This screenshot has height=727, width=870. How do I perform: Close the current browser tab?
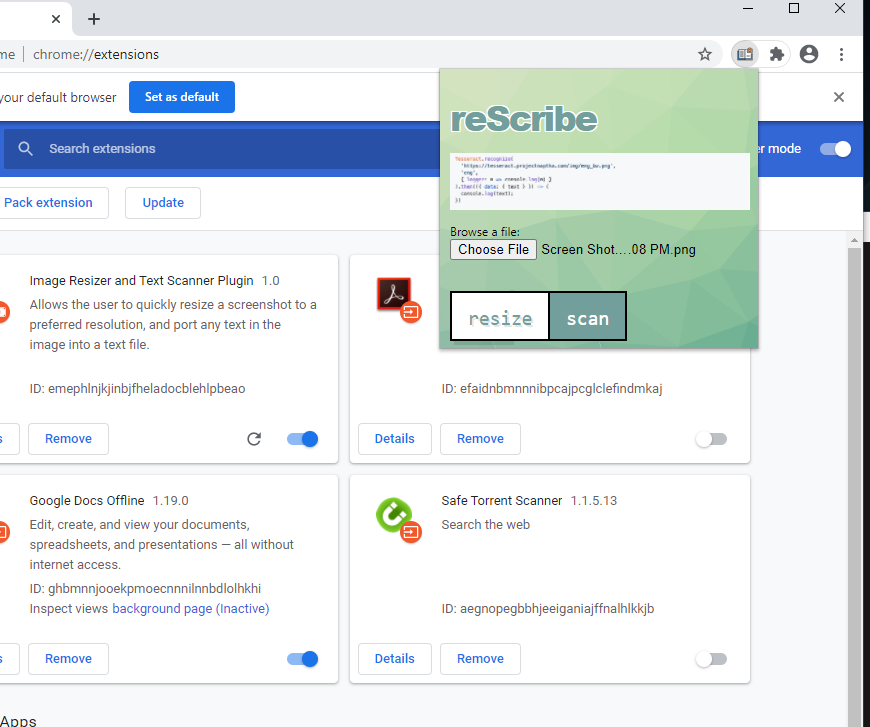tap(56, 19)
